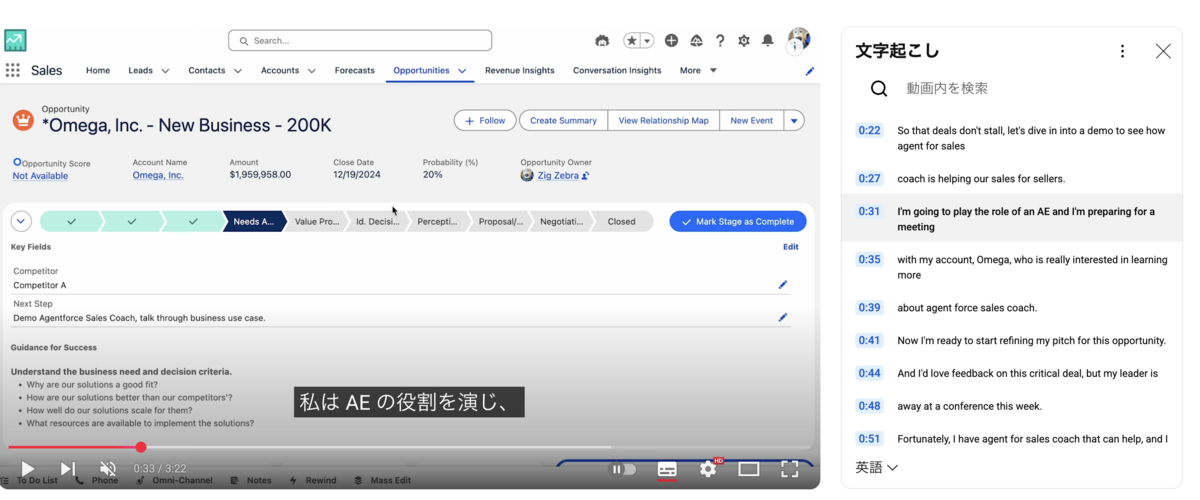Jump to transcript timestamp 0:41

[x=869, y=340]
